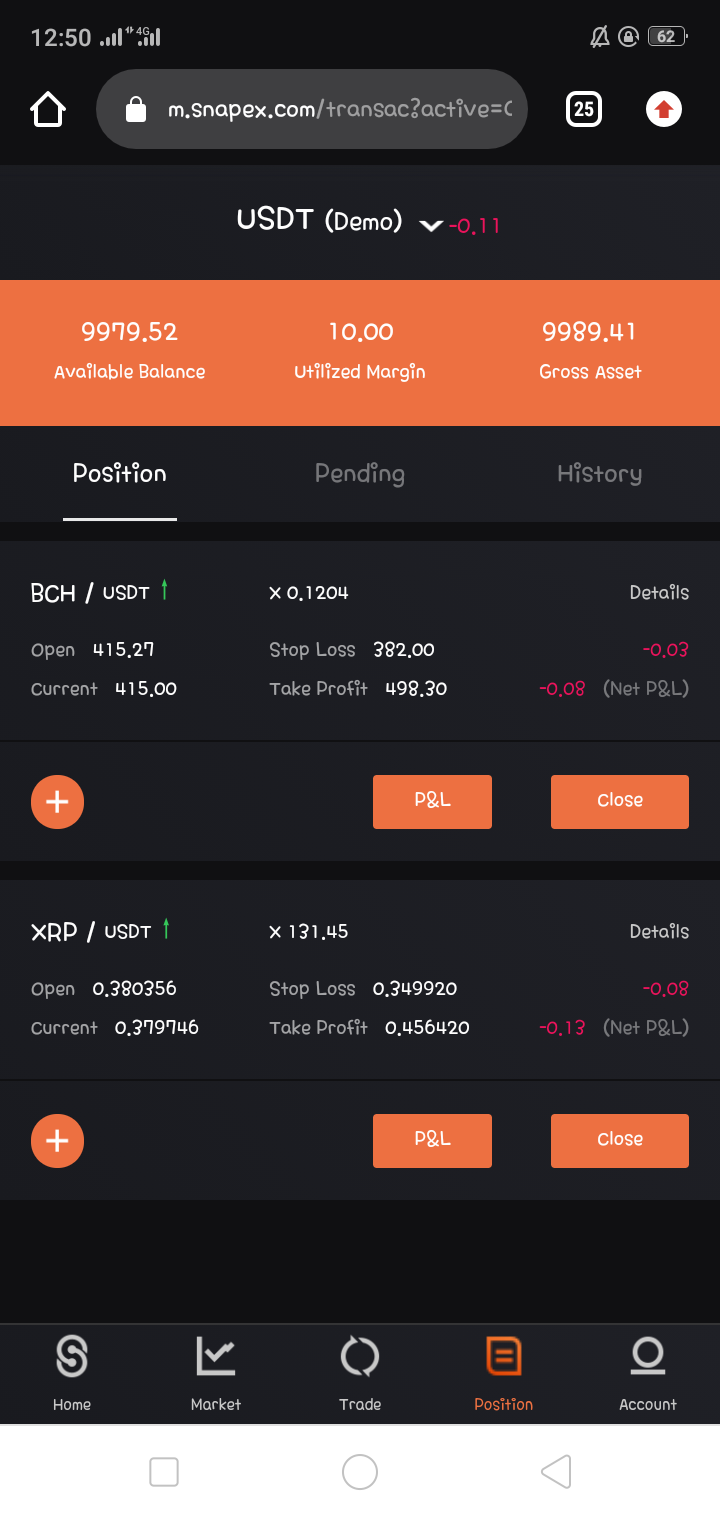The image size is (720, 1520).
Task: Switch to the History tab
Action: coord(599,474)
